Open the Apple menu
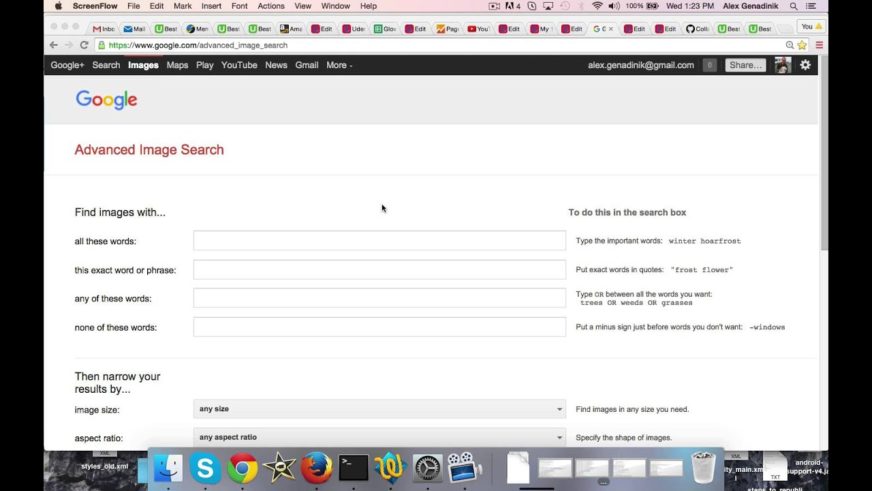Screen dimensions: 872x491 click(58, 6)
